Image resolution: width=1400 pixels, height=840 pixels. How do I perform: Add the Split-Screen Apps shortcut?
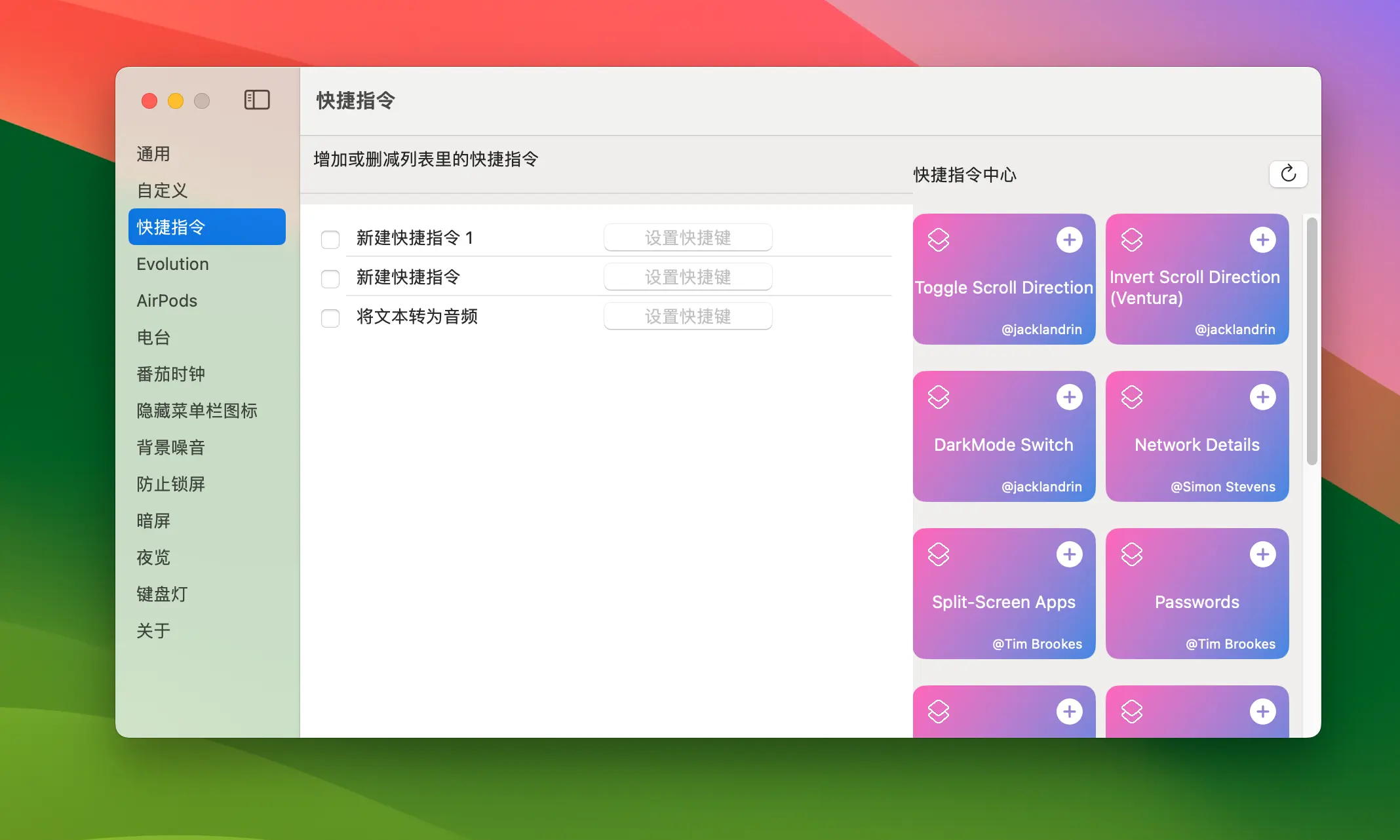[1069, 554]
